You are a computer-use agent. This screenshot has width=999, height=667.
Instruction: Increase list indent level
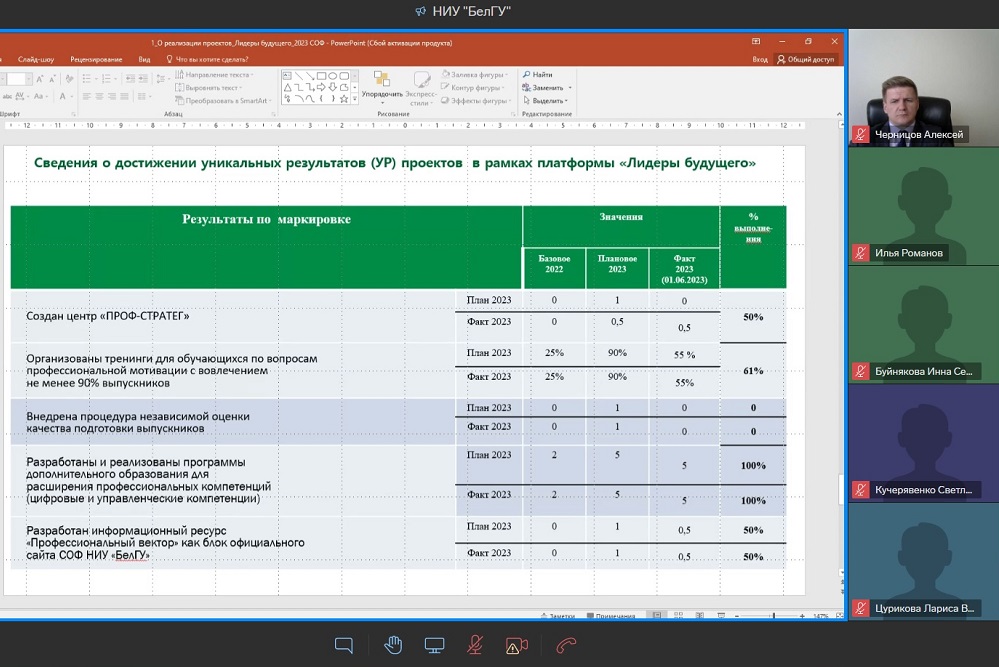143,79
